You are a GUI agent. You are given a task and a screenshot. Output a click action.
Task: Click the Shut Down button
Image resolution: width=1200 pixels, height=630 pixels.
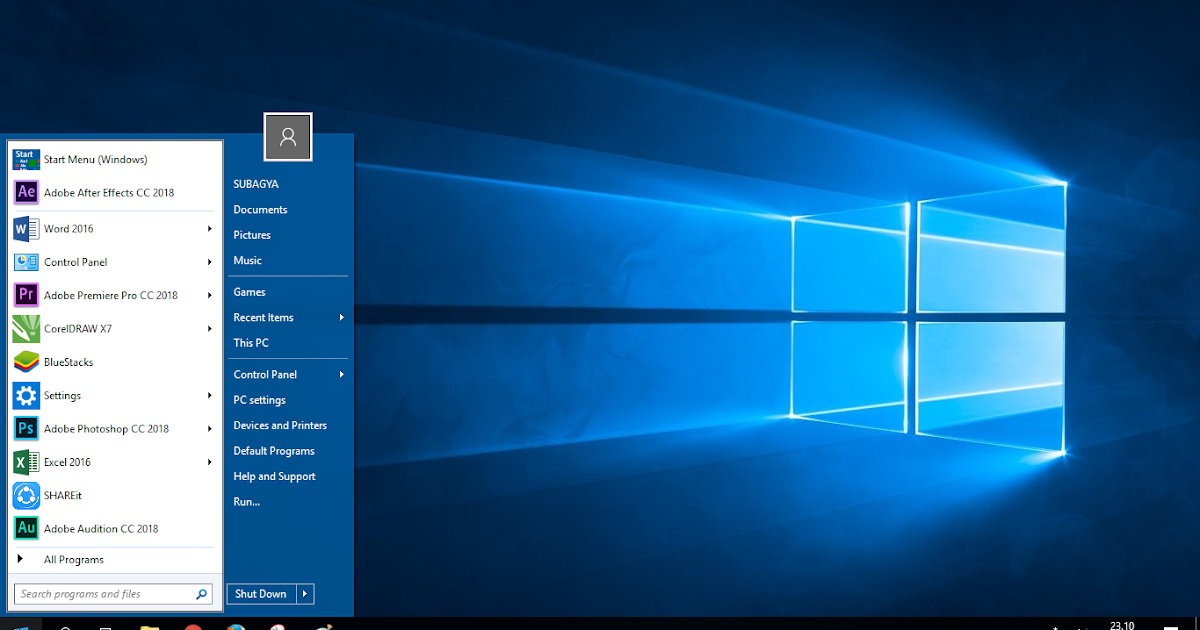pos(258,593)
